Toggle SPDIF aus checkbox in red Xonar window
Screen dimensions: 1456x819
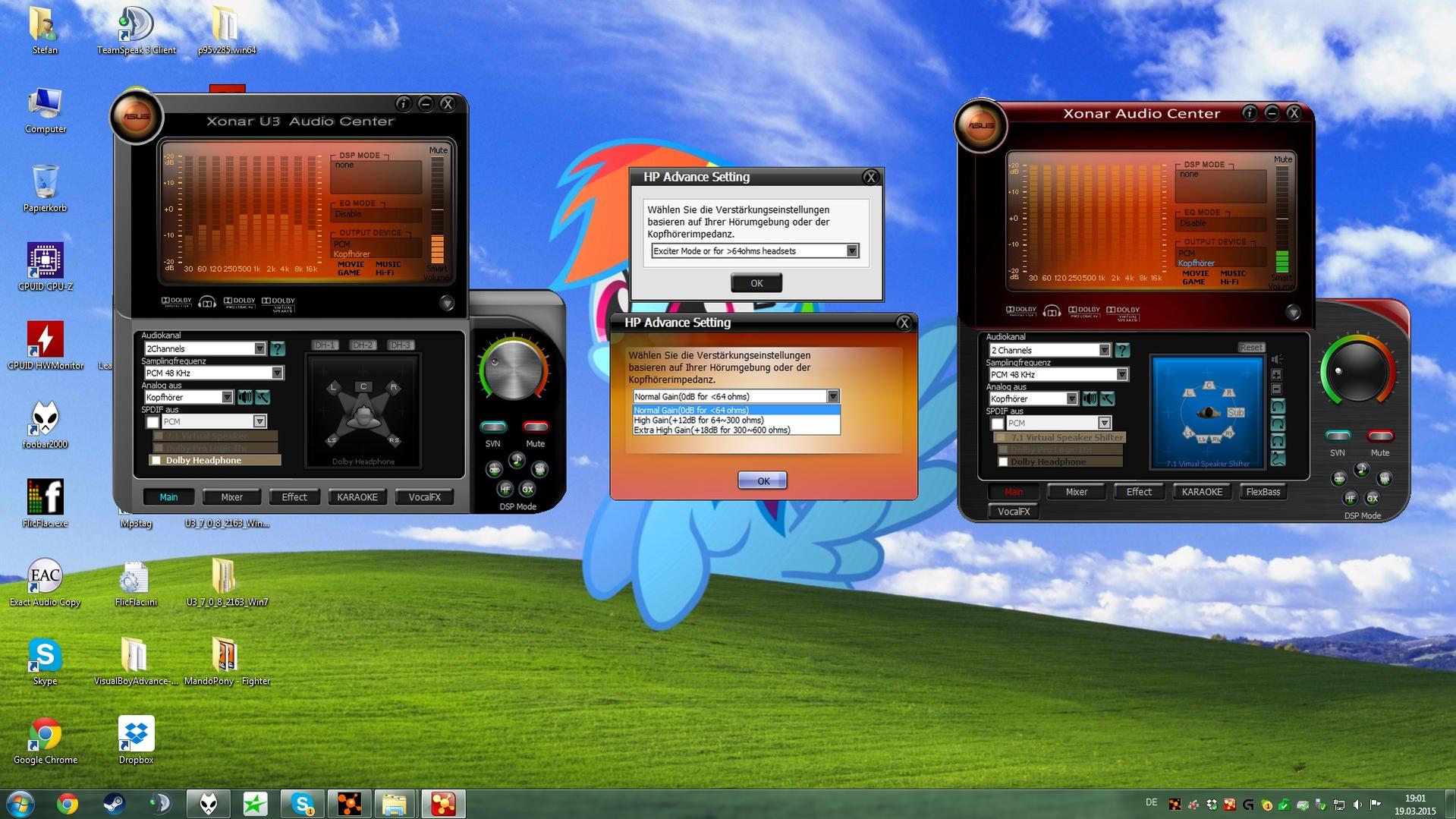point(998,424)
